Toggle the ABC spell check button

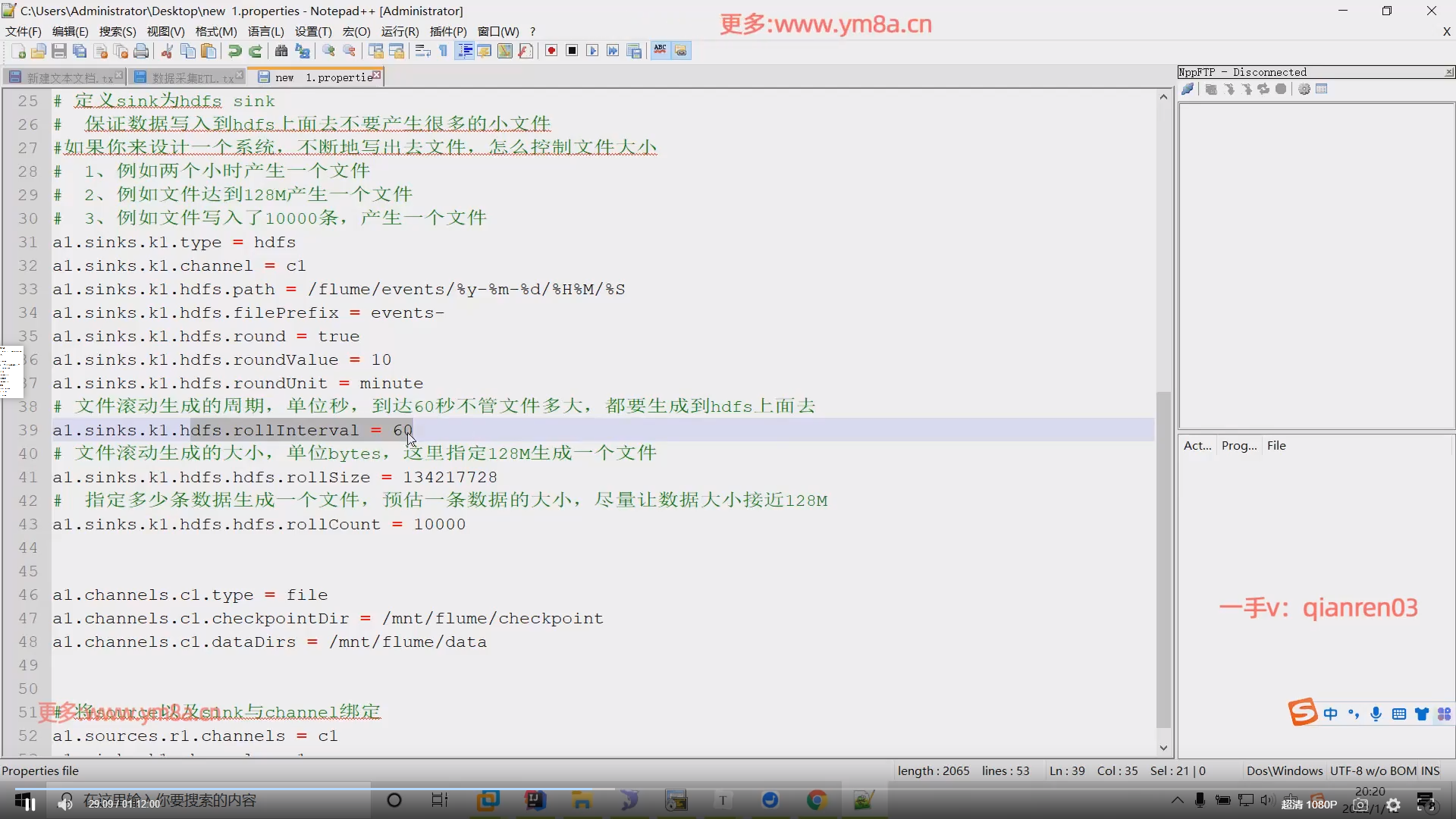click(x=661, y=51)
